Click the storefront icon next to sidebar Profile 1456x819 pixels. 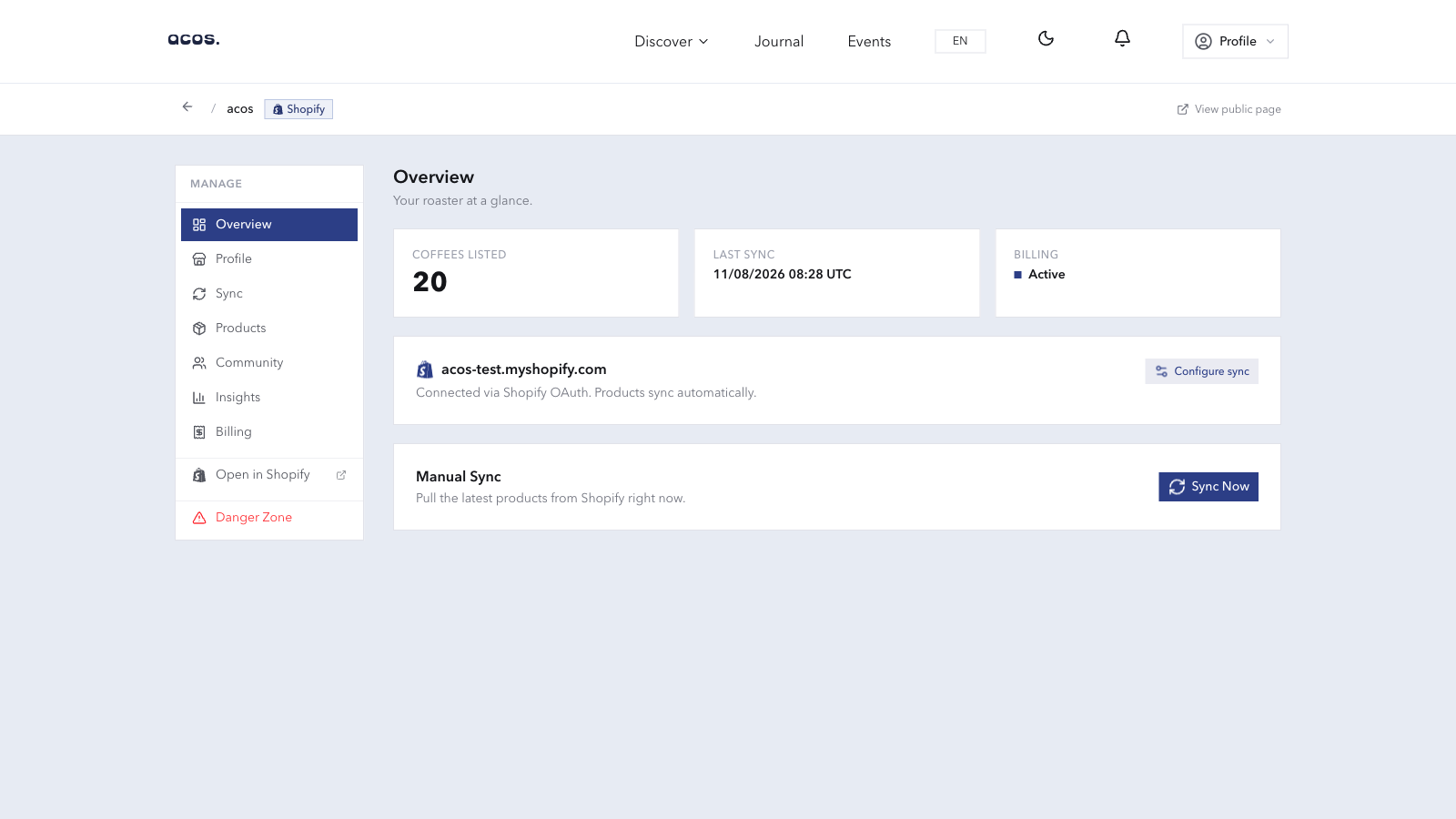click(199, 259)
